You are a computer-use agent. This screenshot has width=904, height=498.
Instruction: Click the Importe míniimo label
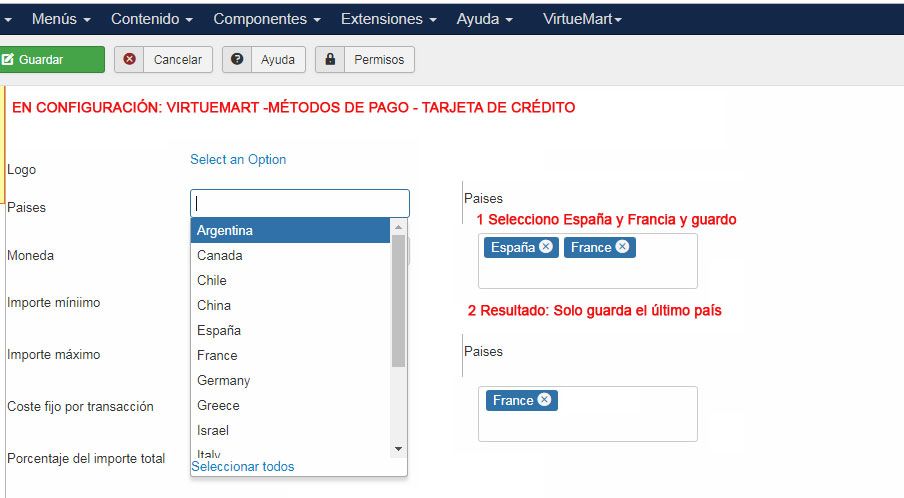click(54, 303)
